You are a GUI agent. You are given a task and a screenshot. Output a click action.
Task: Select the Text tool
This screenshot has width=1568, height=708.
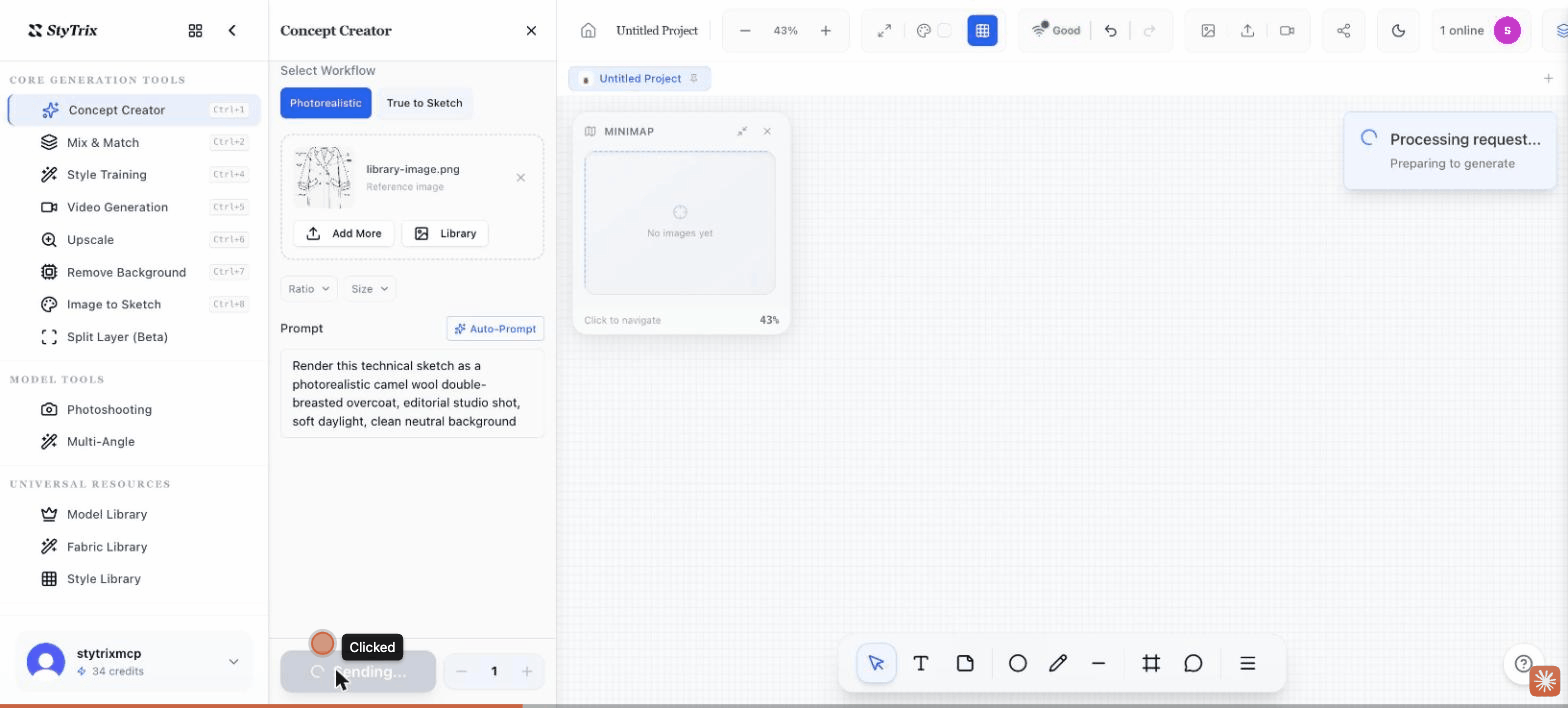[921, 663]
